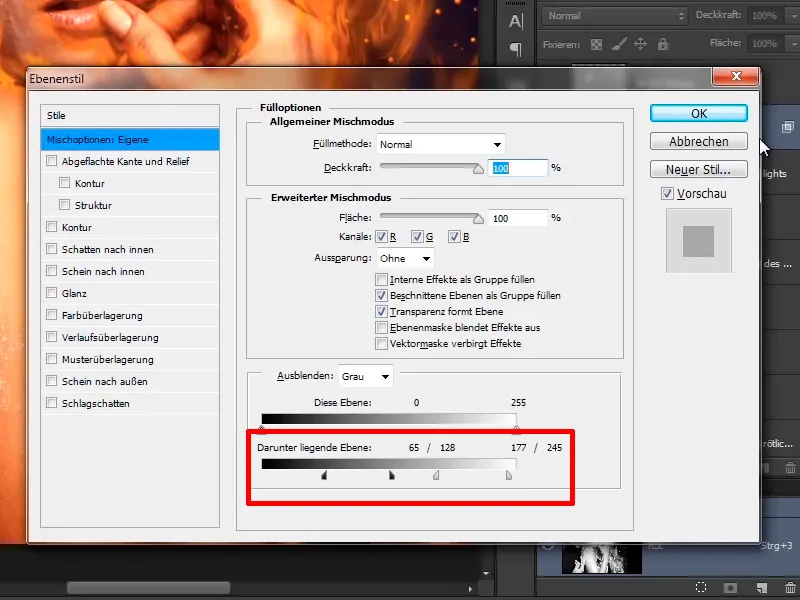Click the Fläche value field in dialog
Viewport: 800px width, 600px height.
518,218
